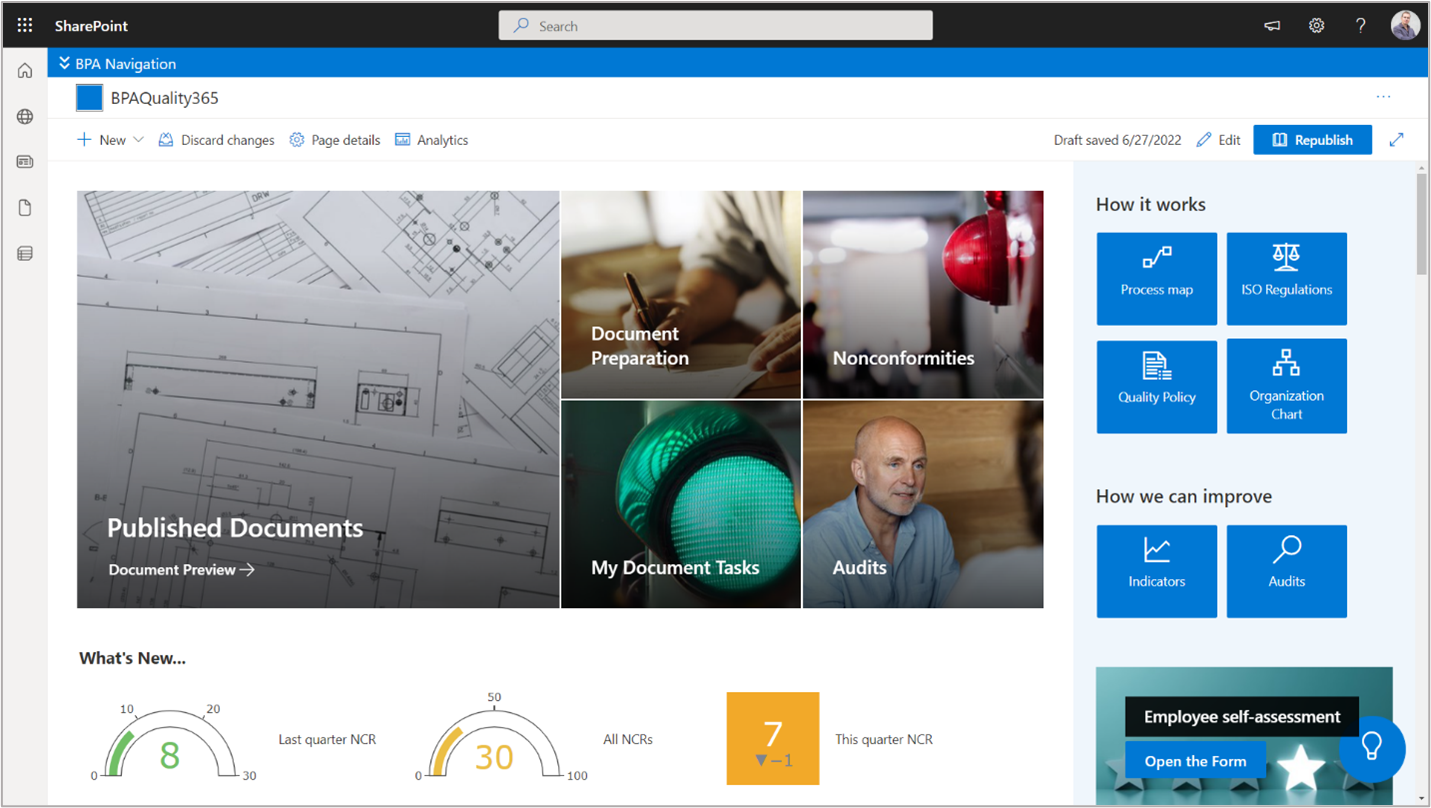Image resolution: width=1431 pixels, height=808 pixels.
Task: Click the search input field
Action: click(715, 26)
